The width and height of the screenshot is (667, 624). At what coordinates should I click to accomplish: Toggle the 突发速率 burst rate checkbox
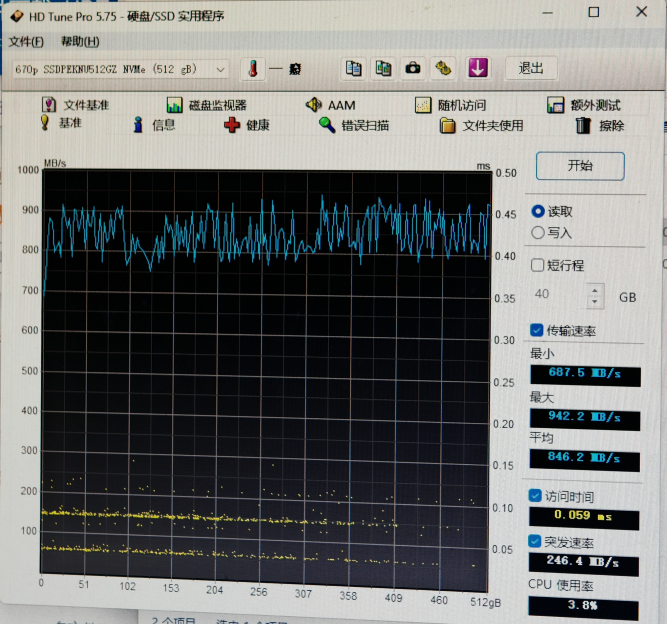click(535, 541)
